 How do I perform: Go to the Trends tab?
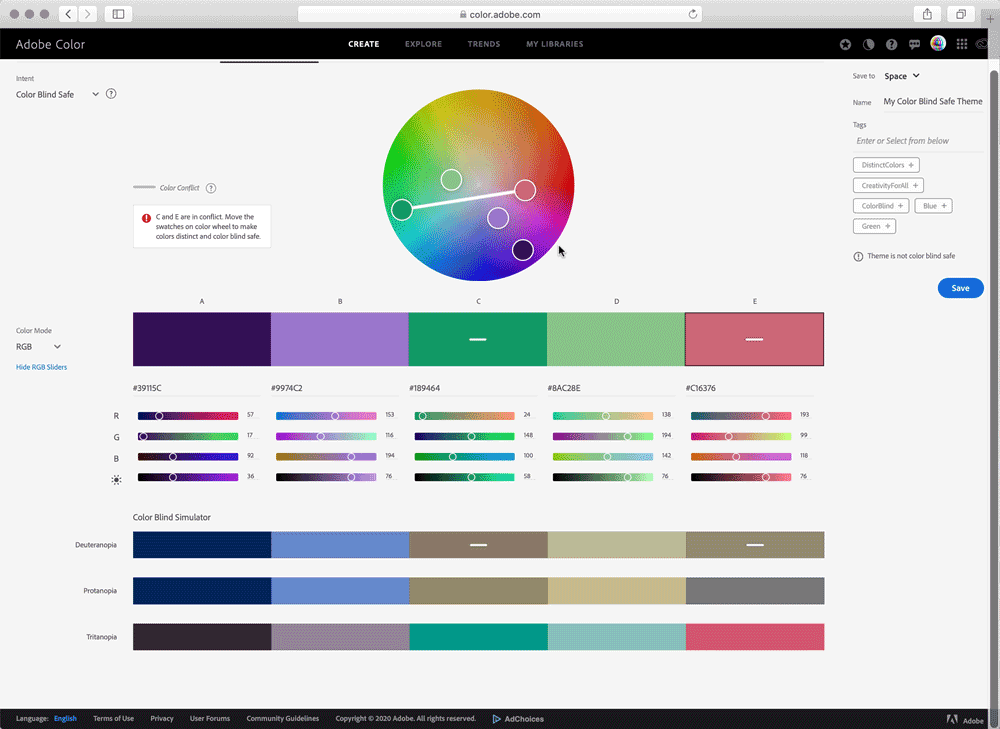tap(484, 44)
